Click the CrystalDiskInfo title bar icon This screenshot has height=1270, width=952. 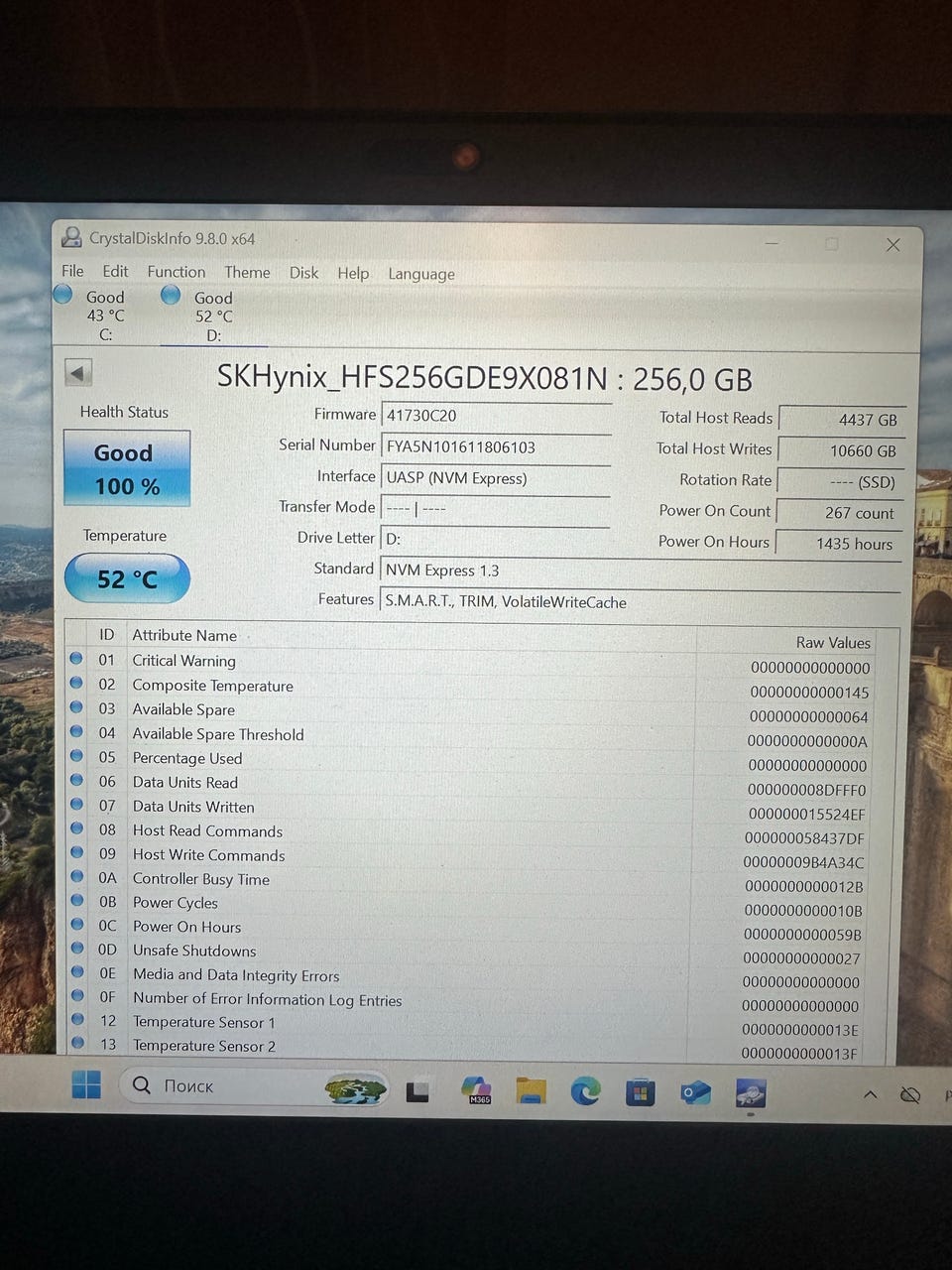tap(71, 237)
